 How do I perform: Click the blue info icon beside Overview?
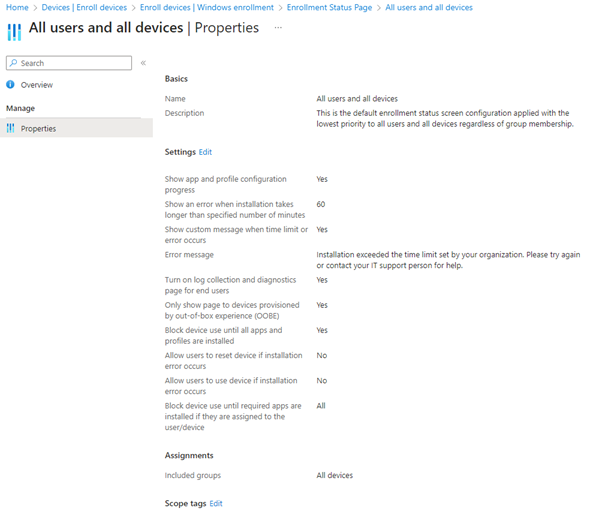coord(11,85)
